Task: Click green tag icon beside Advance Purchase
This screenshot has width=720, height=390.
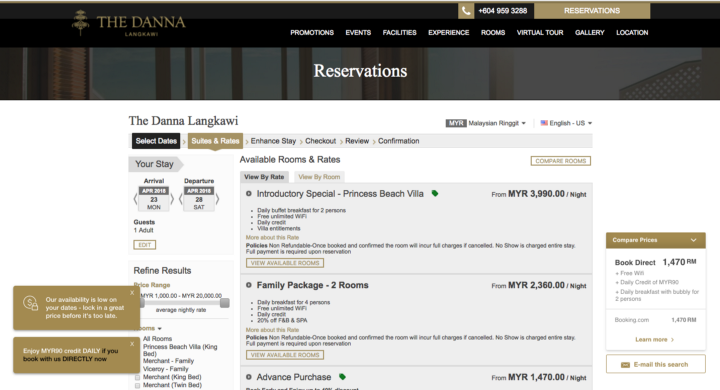Action: 342,377
